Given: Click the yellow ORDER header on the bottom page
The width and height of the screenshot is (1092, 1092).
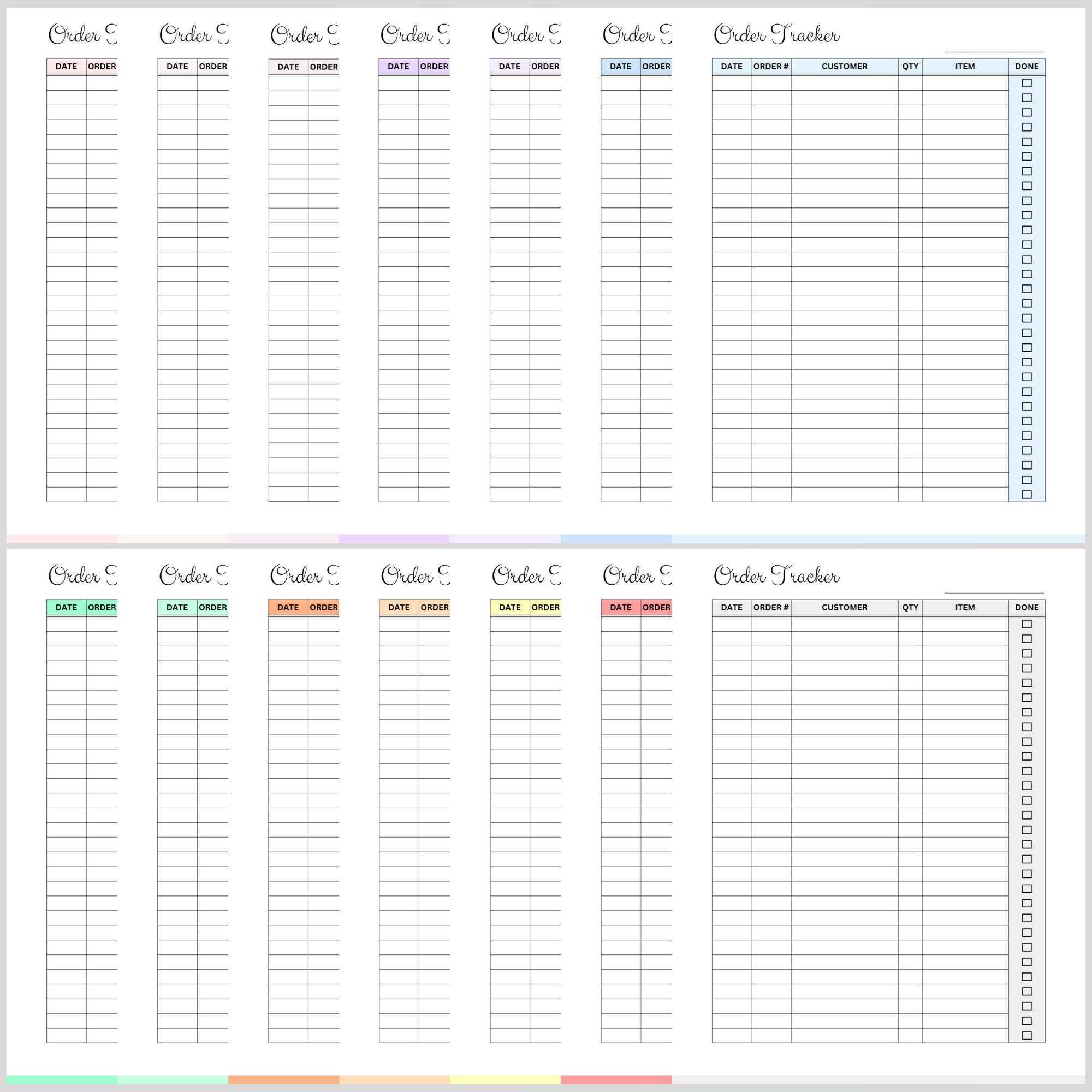Looking at the screenshot, I should 545,607.
